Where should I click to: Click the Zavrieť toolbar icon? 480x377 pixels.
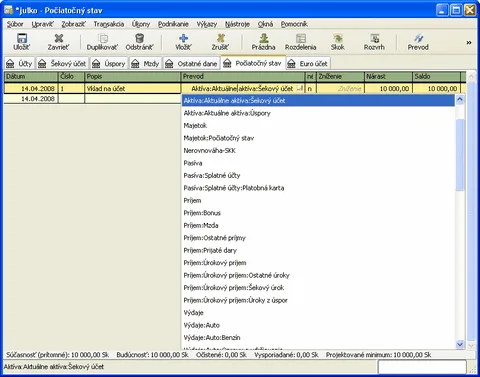point(59,38)
